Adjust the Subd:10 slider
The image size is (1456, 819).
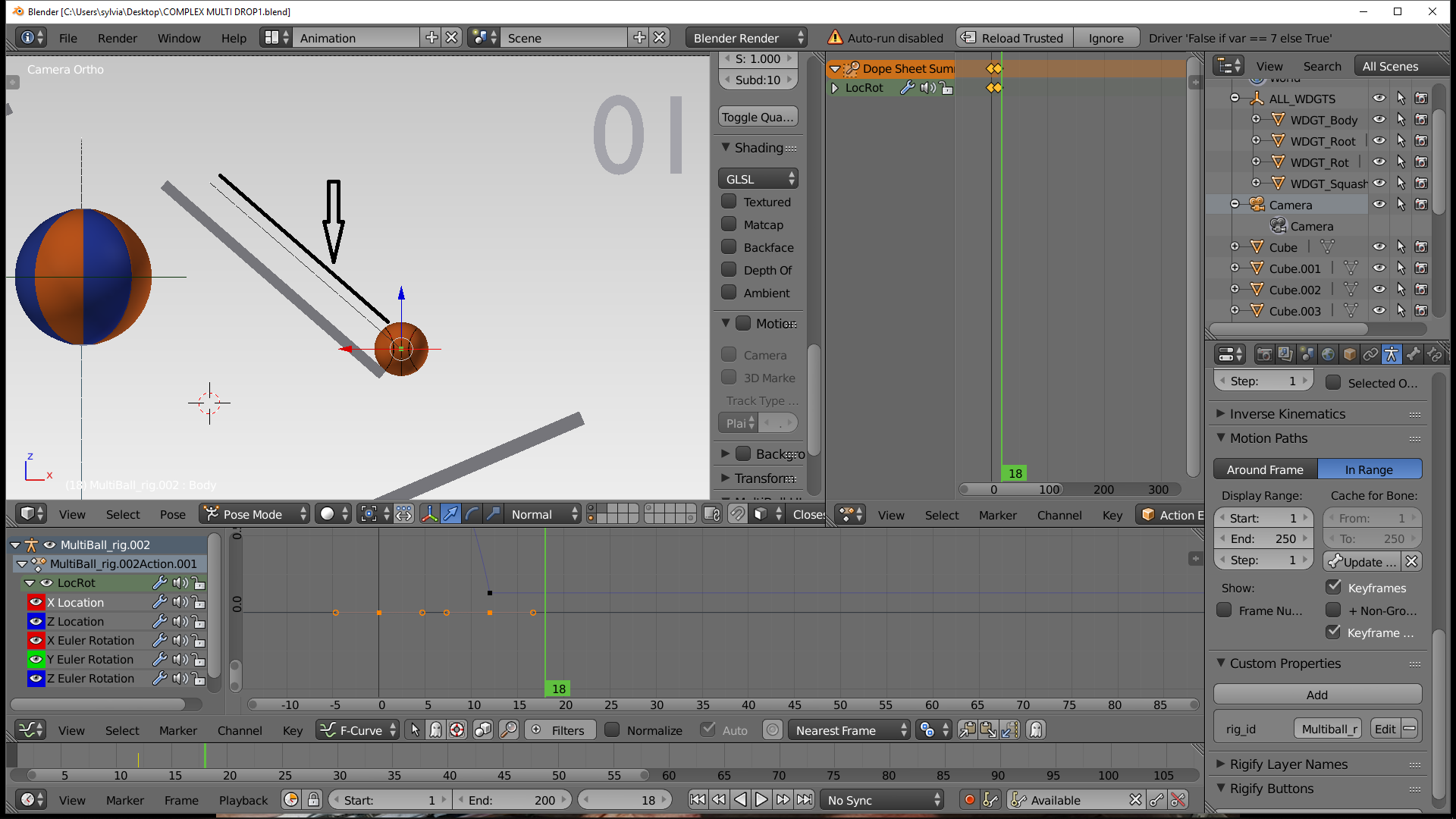click(x=758, y=80)
